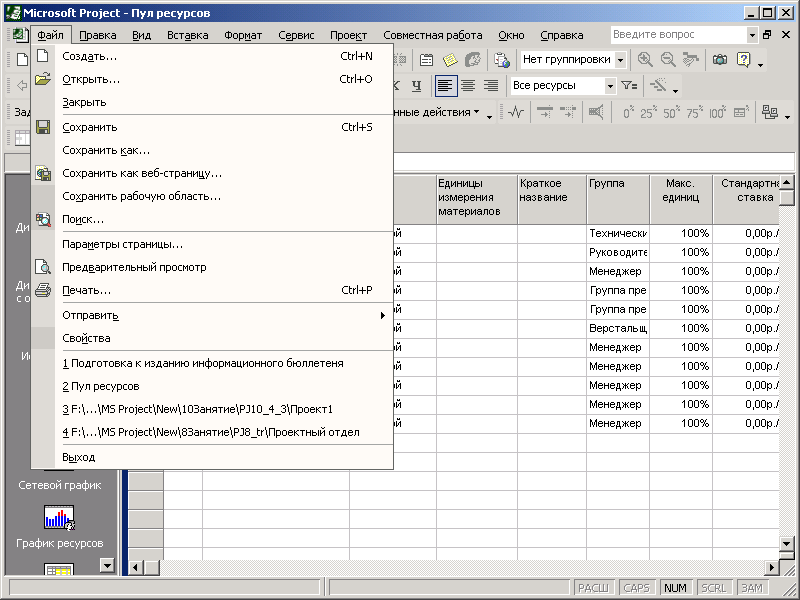This screenshot has width=800, height=600.
Task: Click the Zoom Out magnifier toolbar icon
Action: click(x=668, y=60)
